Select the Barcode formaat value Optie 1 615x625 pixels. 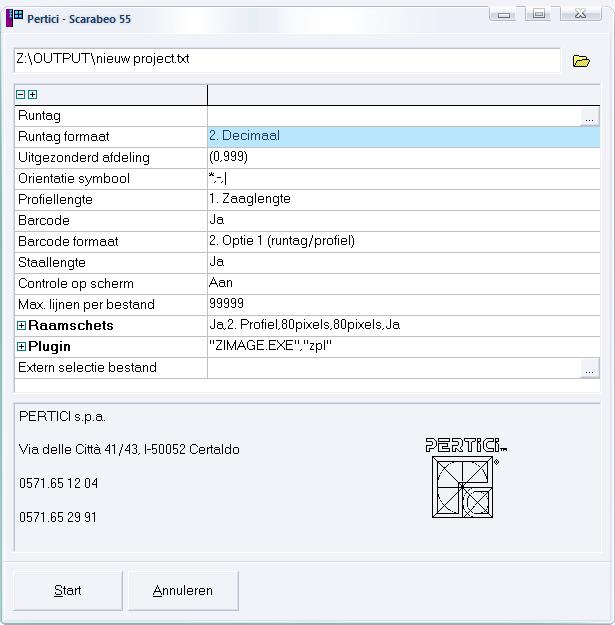403,242
